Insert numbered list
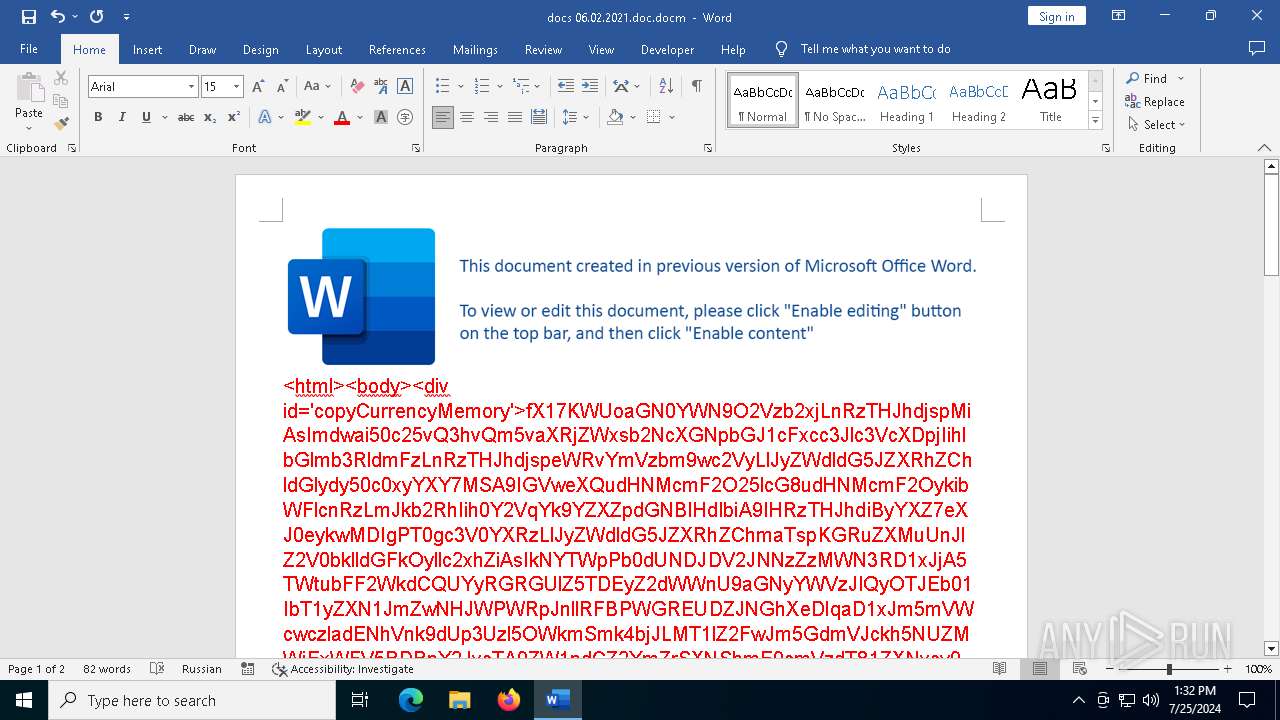1280x720 pixels. coord(481,87)
